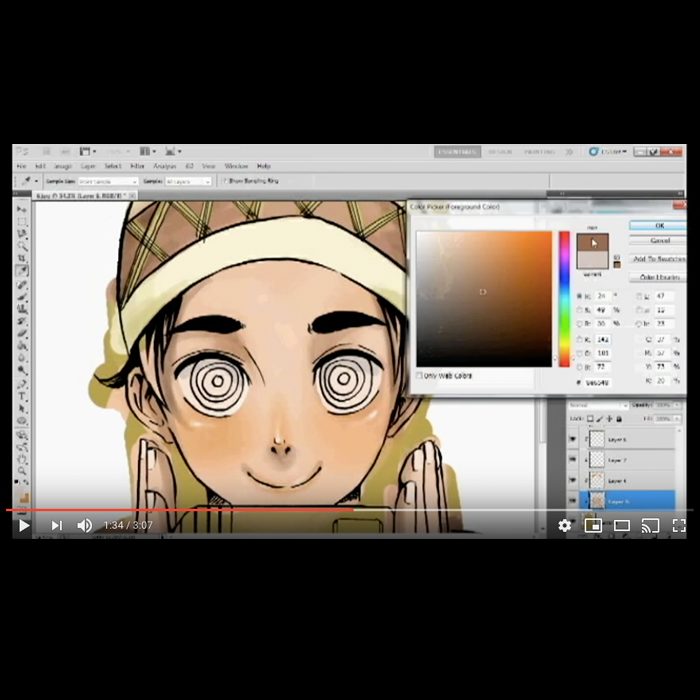Image resolution: width=700 pixels, height=700 pixels.
Task: Open the Edit menu
Action: 40,166
